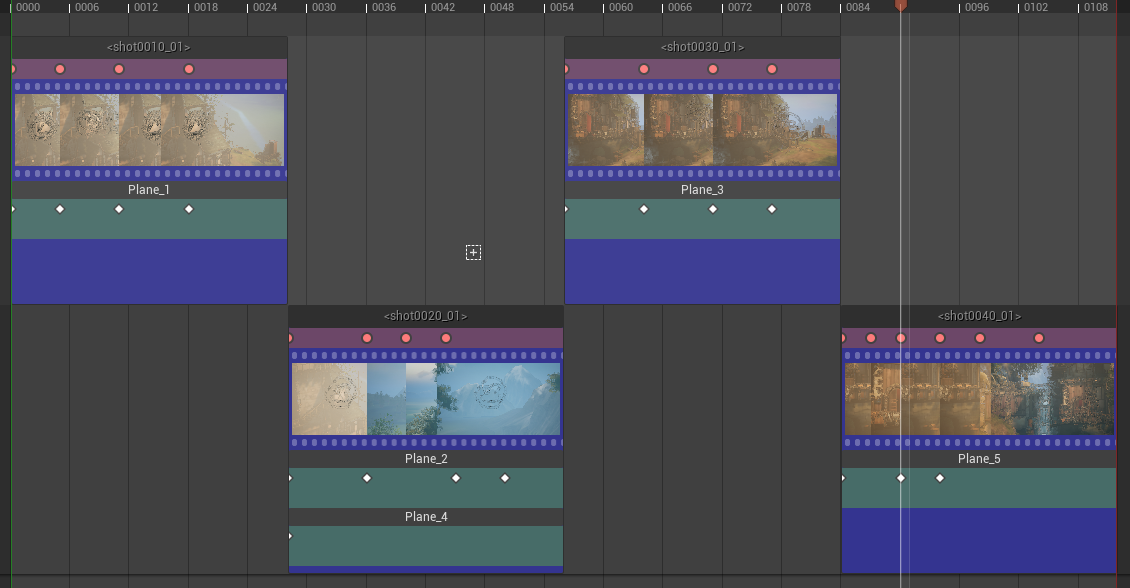Select the middle diamond keyframe on Plane_3 track
Image resolution: width=1130 pixels, height=588 pixels.
712,209
